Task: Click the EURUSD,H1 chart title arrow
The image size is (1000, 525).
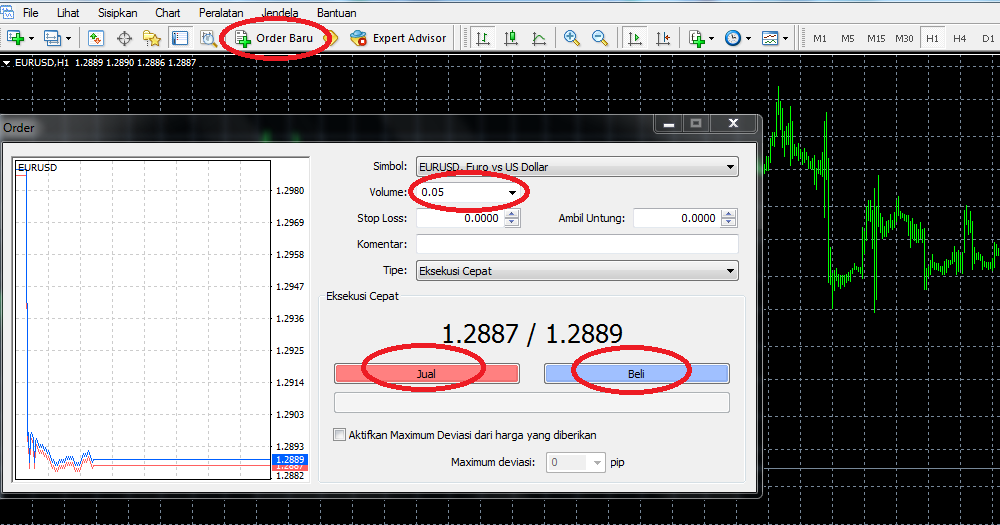Action: tap(6, 63)
